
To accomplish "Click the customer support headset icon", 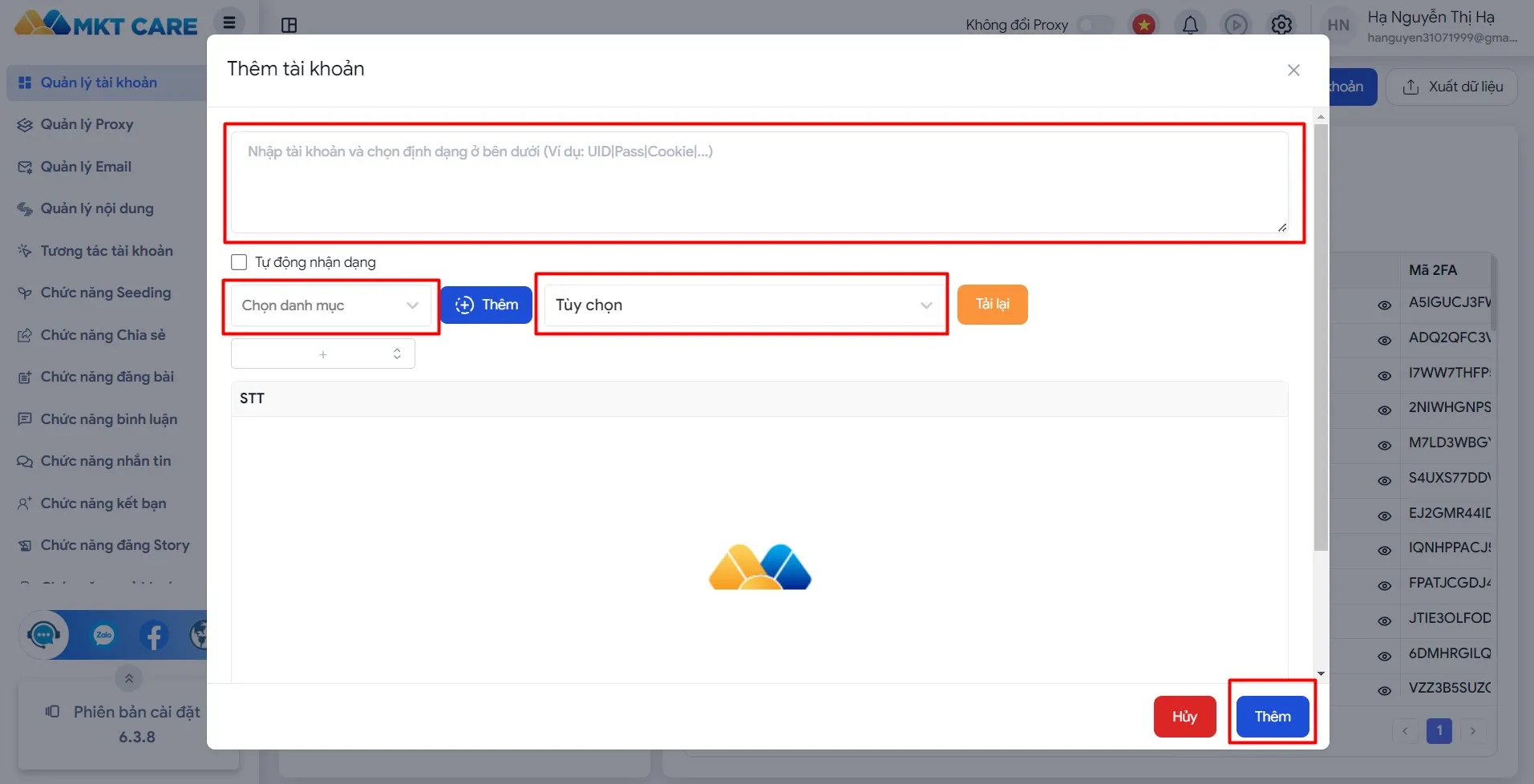I will tap(43, 635).
